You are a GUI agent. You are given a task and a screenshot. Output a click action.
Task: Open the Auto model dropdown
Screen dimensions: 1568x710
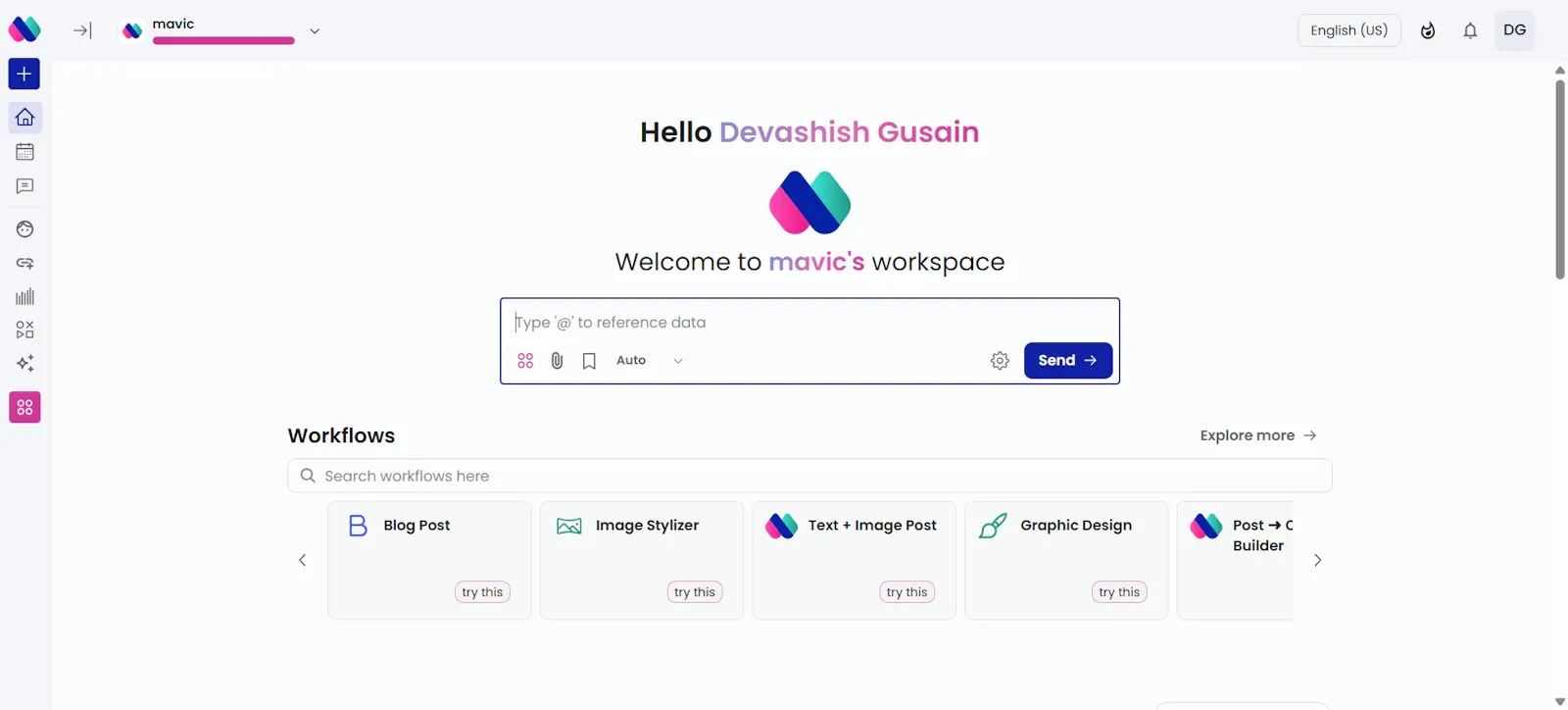coord(649,361)
